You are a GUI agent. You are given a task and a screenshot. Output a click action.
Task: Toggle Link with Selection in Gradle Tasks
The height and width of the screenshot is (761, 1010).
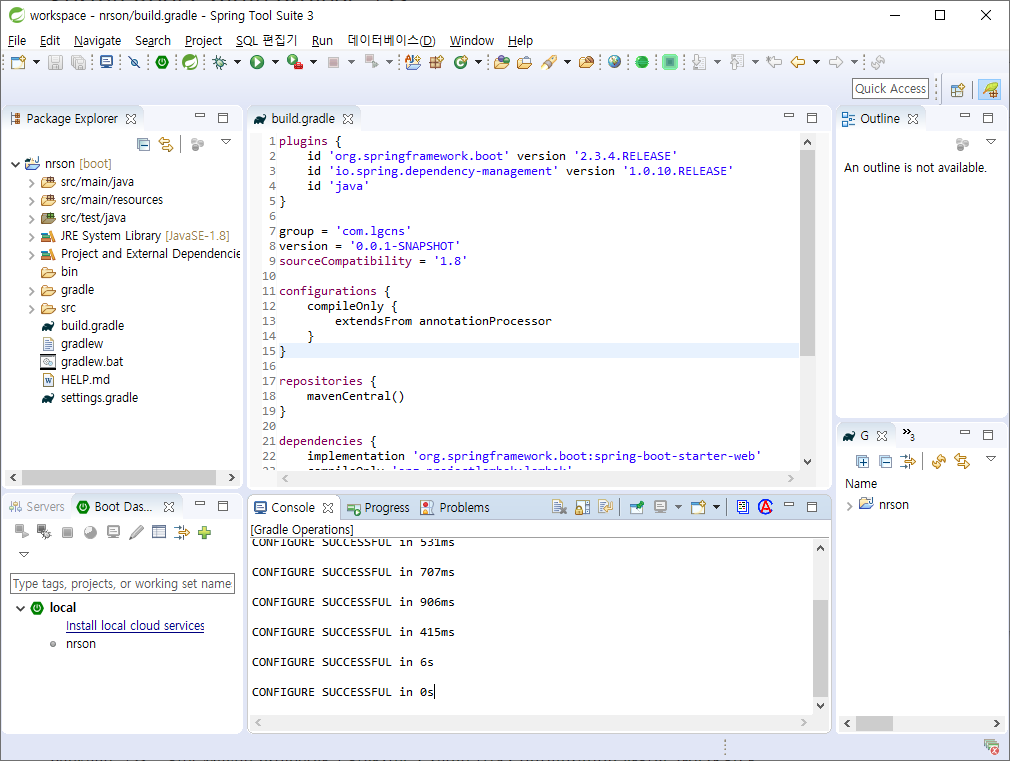click(x=962, y=461)
